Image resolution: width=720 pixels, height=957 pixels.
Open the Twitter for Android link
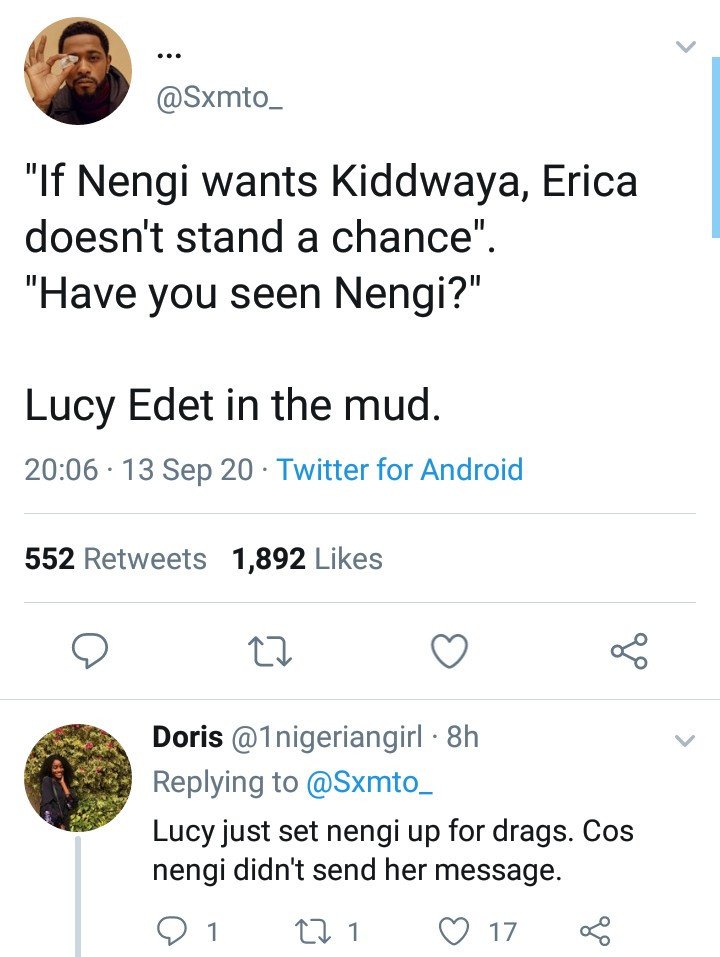pyautogui.click(x=400, y=469)
